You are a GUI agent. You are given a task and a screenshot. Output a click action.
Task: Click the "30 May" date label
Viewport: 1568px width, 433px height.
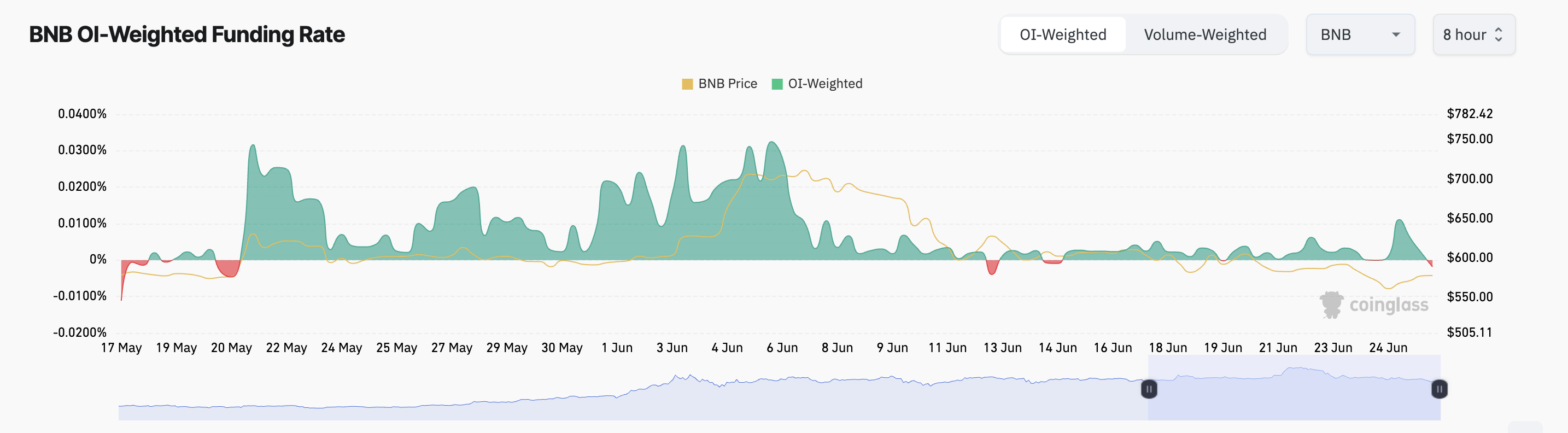[x=562, y=348]
